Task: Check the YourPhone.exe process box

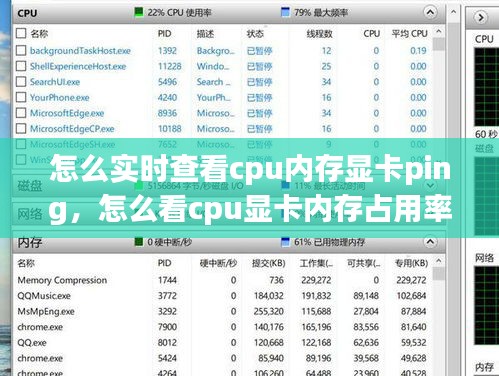Action: tap(21, 97)
